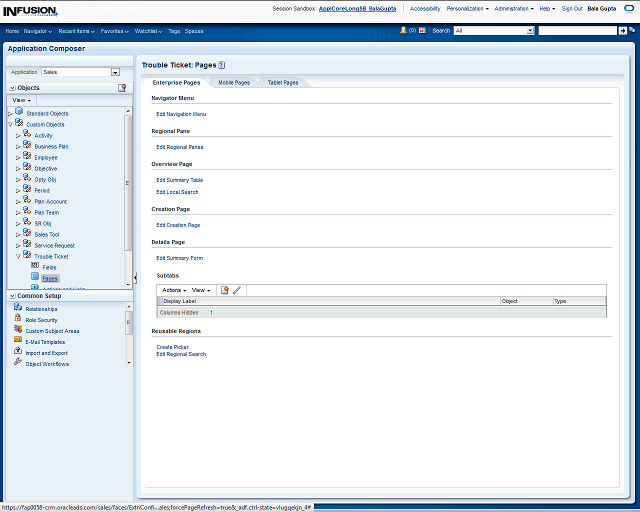Viewport: 640px width, 512px height.
Task: Click the global search text field
Action: pyautogui.click(x=577, y=31)
